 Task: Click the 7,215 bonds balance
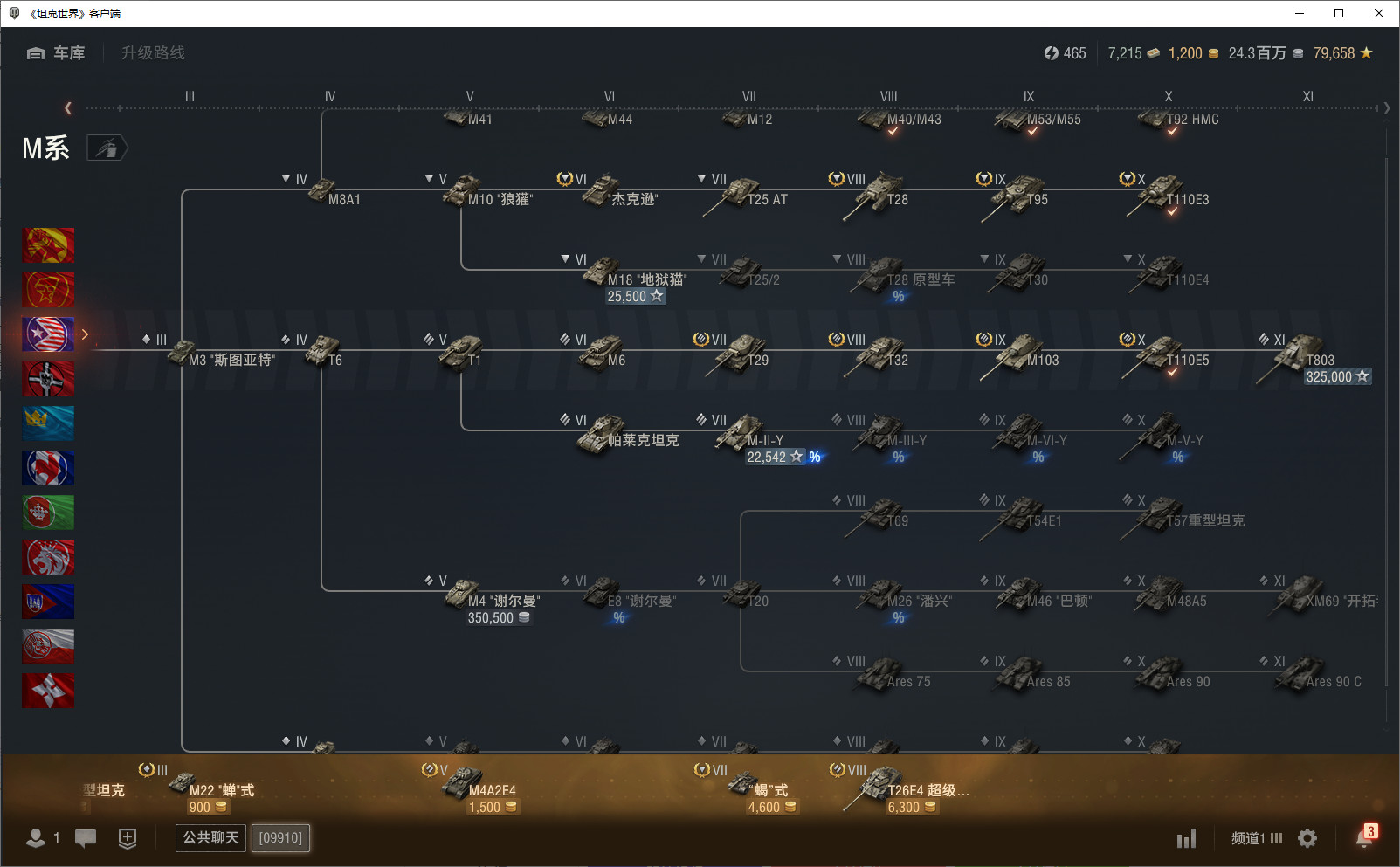point(1134,53)
